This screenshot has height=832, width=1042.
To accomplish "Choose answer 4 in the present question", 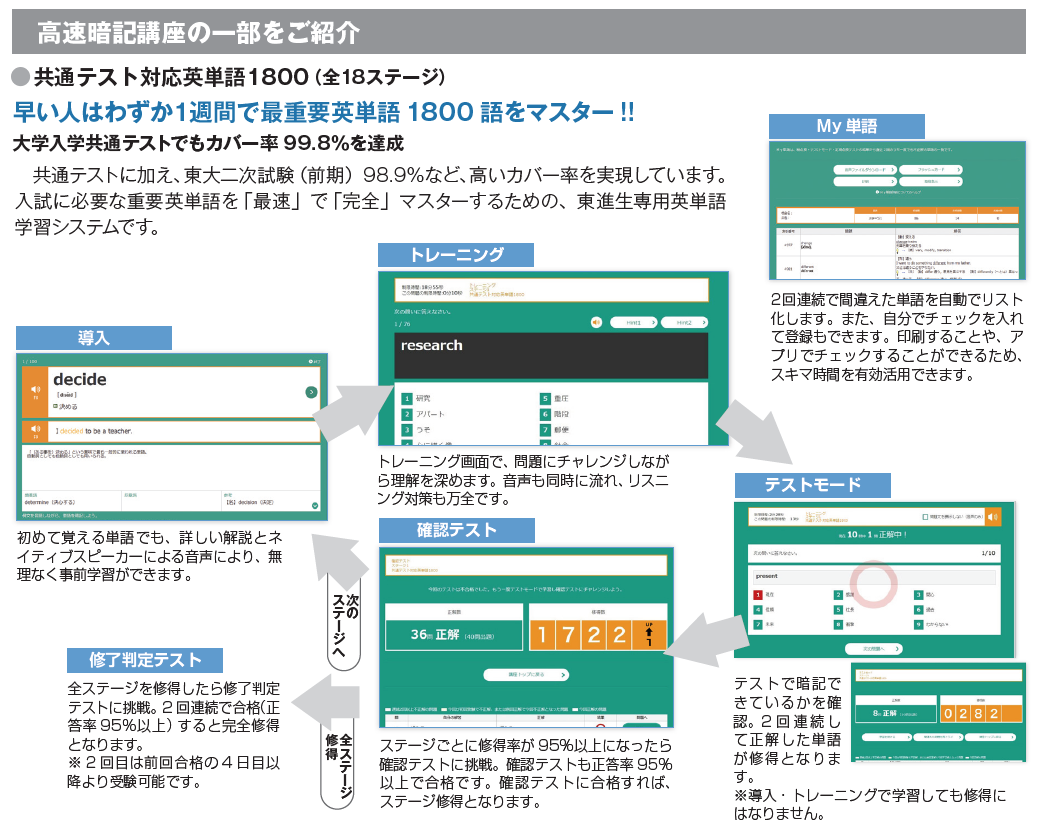I will coord(764,609).
